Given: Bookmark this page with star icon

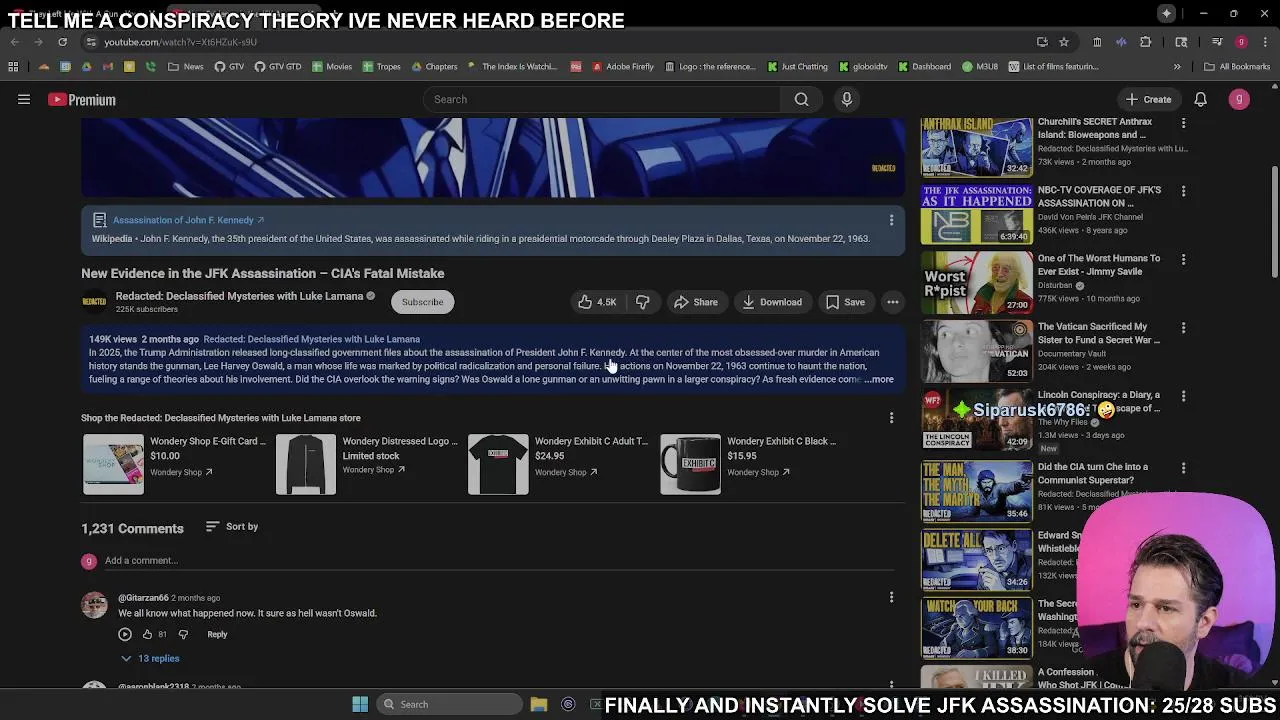Looking at the screenshot, I should [x=1064, y=42].
